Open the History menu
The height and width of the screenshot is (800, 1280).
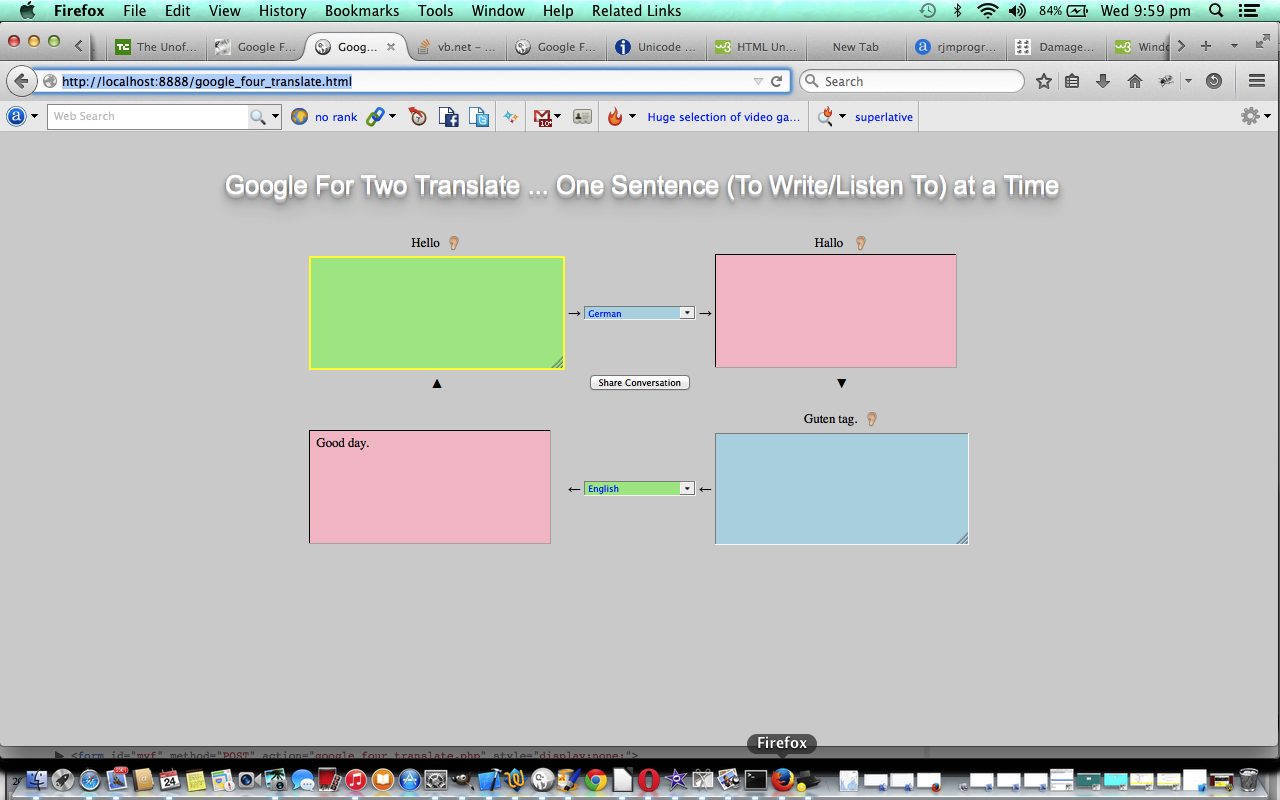pos(282,11)
